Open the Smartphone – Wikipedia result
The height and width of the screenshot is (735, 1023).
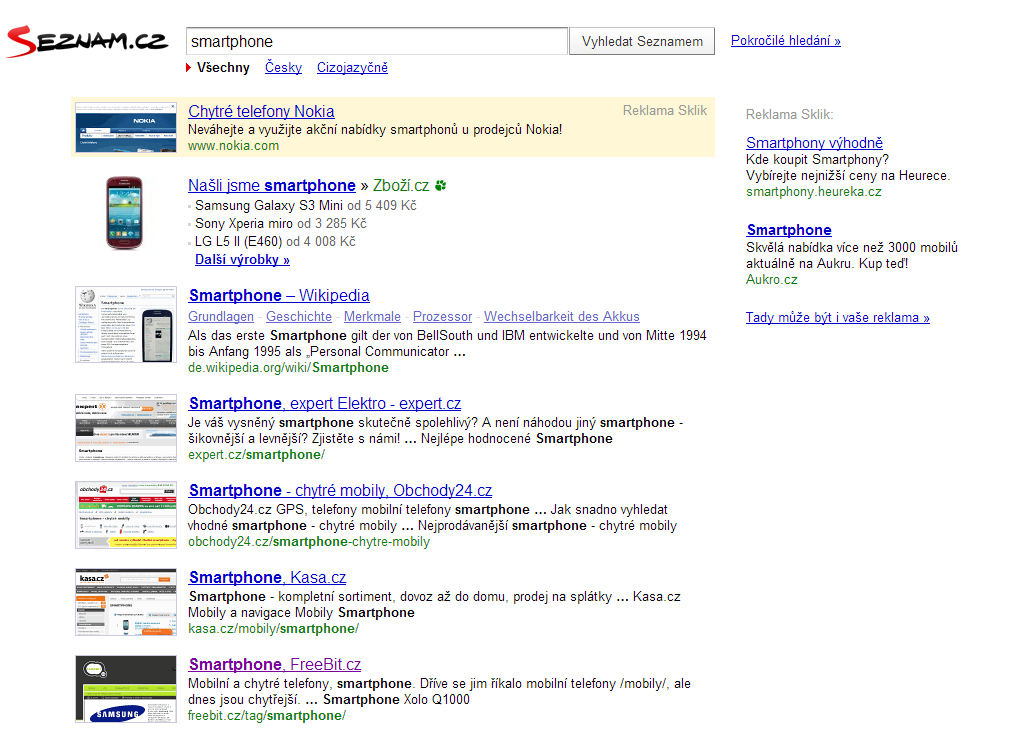pyautogui.click(x=279, y=295)
